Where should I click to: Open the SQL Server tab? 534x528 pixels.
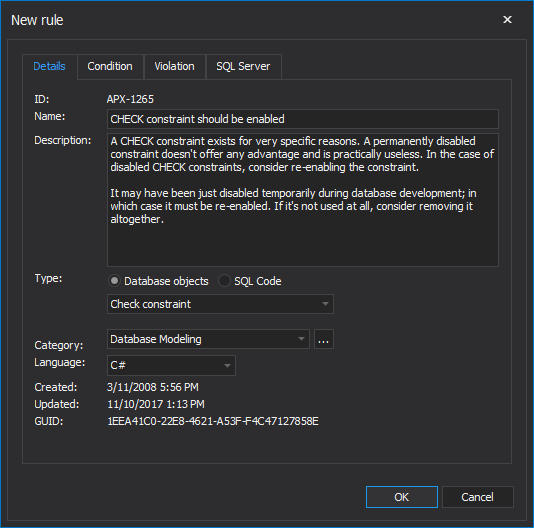pos(243,66)
